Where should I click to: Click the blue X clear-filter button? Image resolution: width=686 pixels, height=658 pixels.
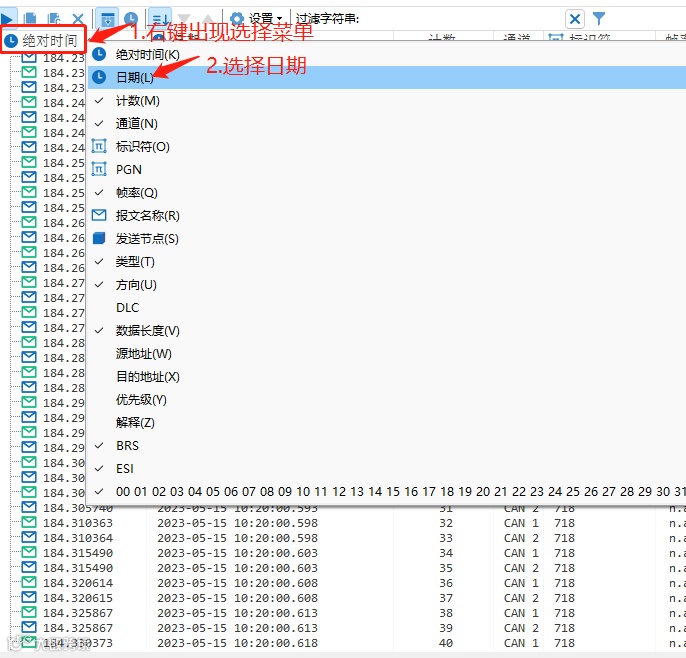point(575,19)
